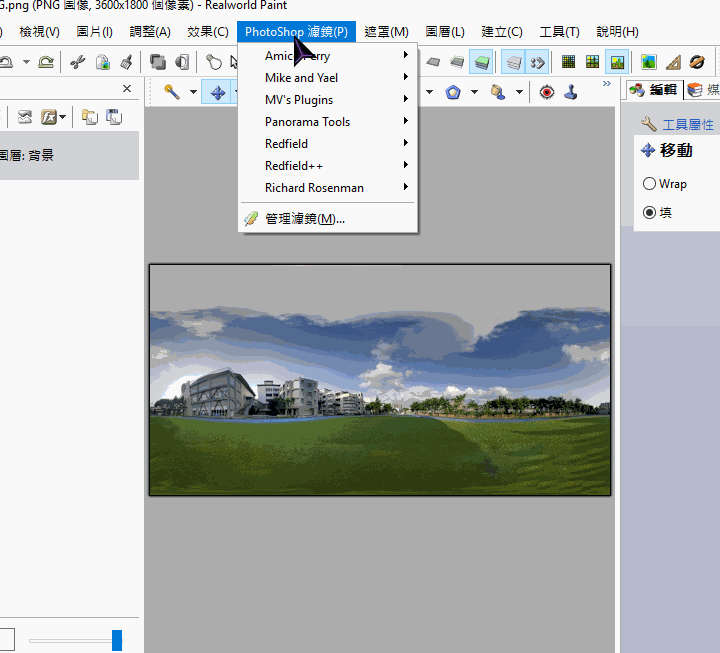Select the magic wand tool
Image resolution: width=720 pixels, height=653 pixels.
171,92
